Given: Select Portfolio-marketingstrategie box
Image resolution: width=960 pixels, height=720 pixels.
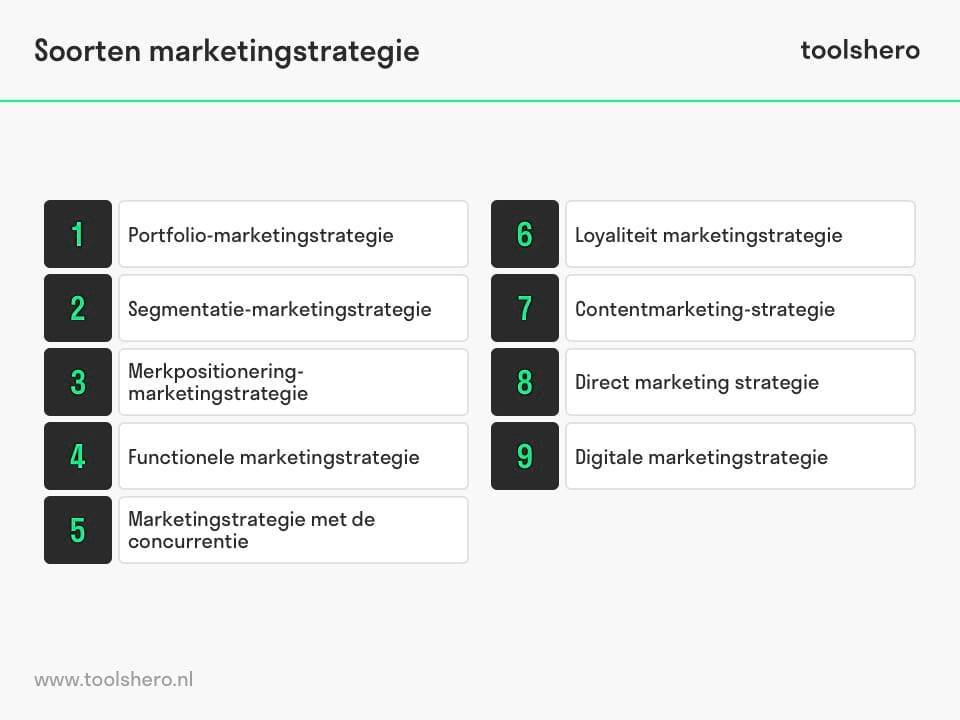Looking at the screenshot, I should pyautogui.click(x=293, y=234).
